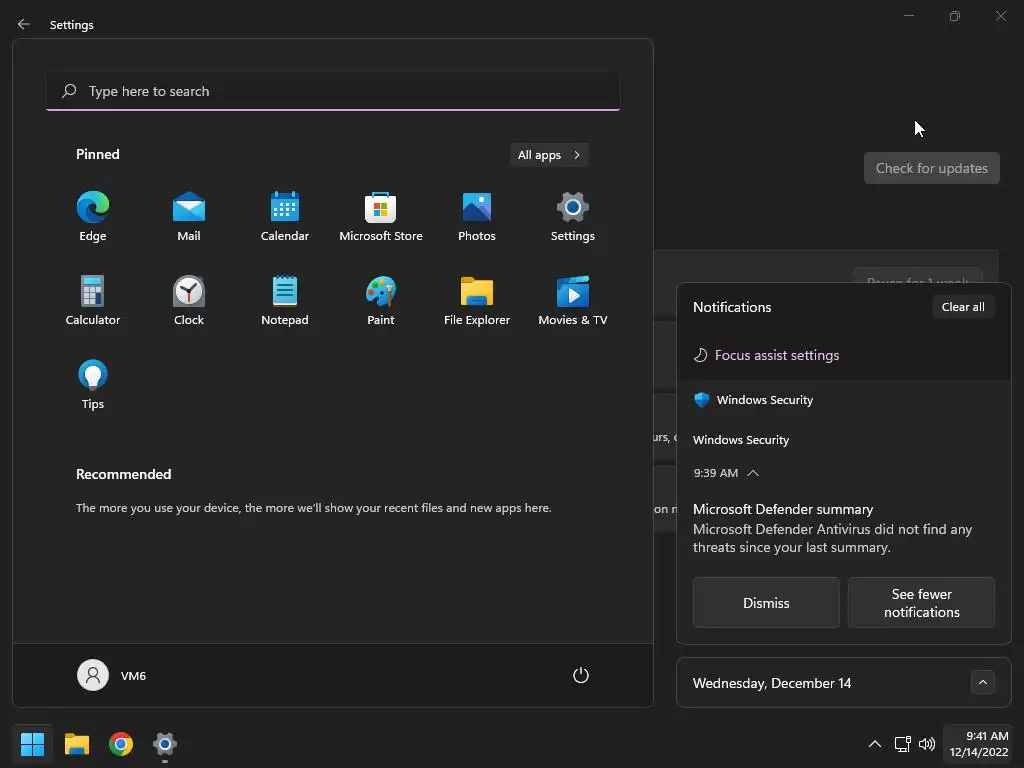Viewport: 1024px width, 768px height.
Task: Launch Movies & TV
Action: click(x=573, y=300)
